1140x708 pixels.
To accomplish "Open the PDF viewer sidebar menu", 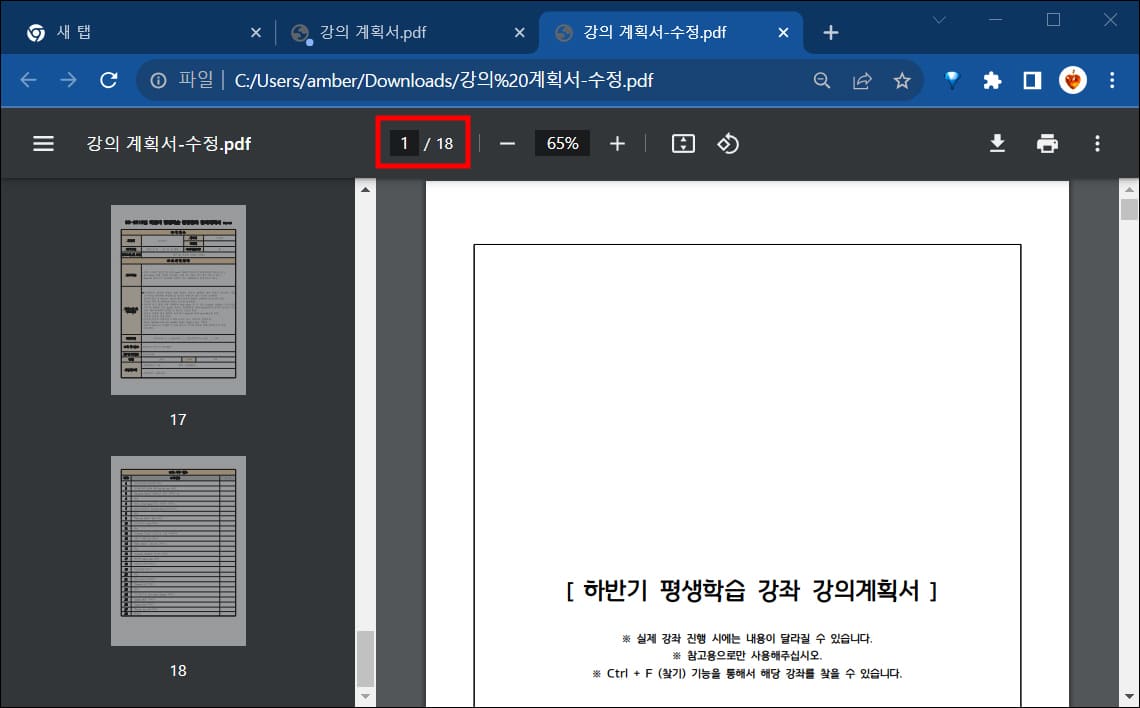I will click(x=43, y=142).
